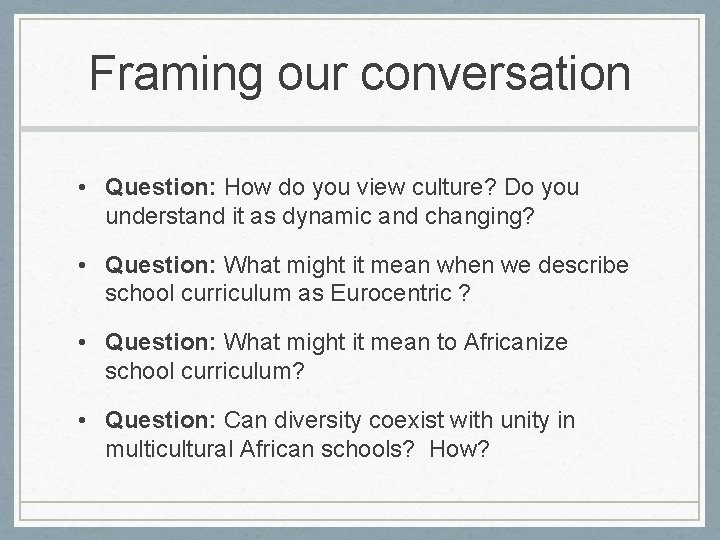720x540 pixels.
Task: Click the empty footer strip at the slide bottom
Action: coord(360,511)
